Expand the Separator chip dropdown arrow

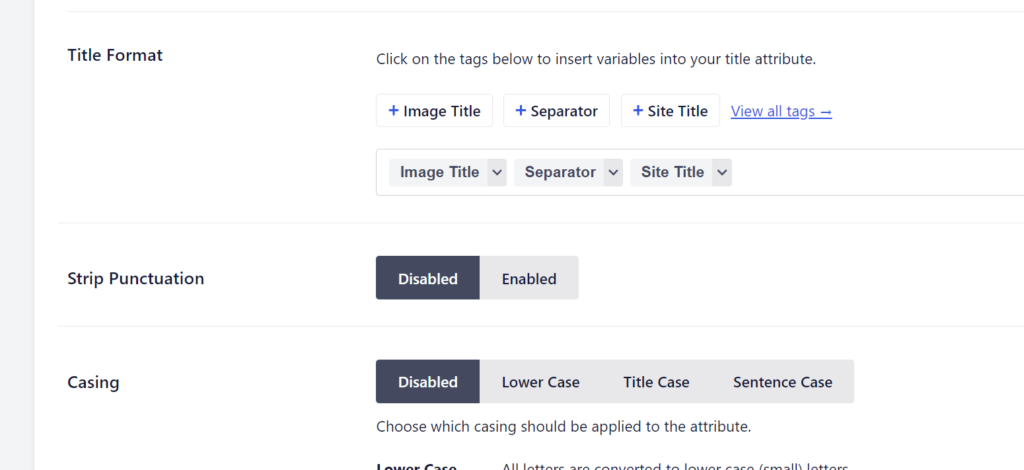(613, 172)
